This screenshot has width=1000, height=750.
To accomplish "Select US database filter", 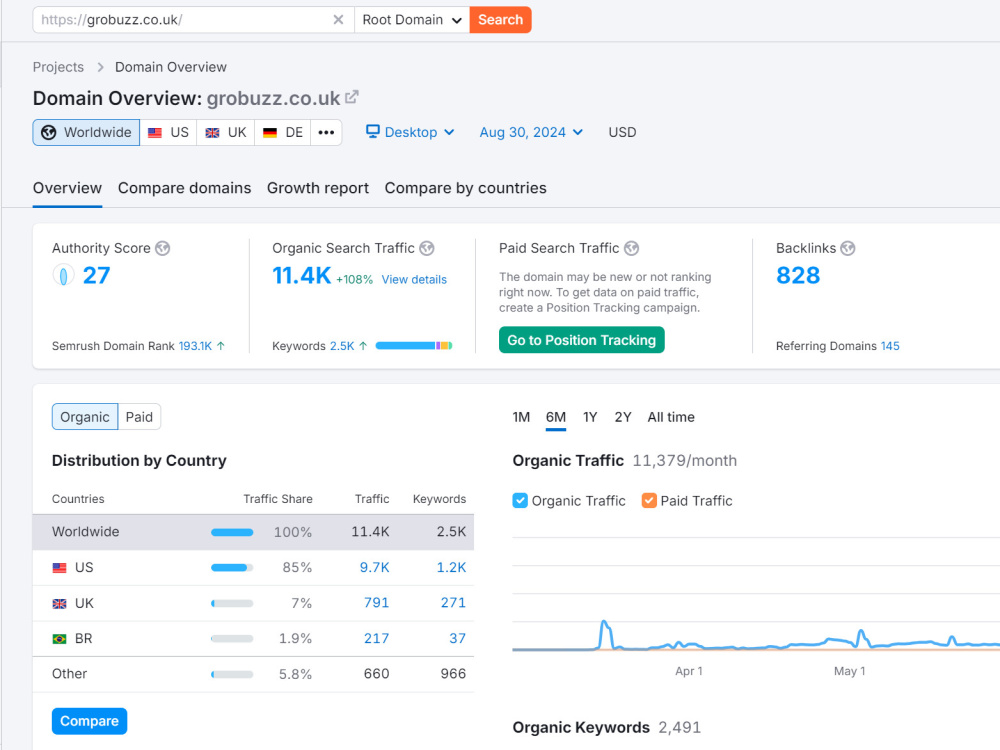I will click(x=168, y=133).
